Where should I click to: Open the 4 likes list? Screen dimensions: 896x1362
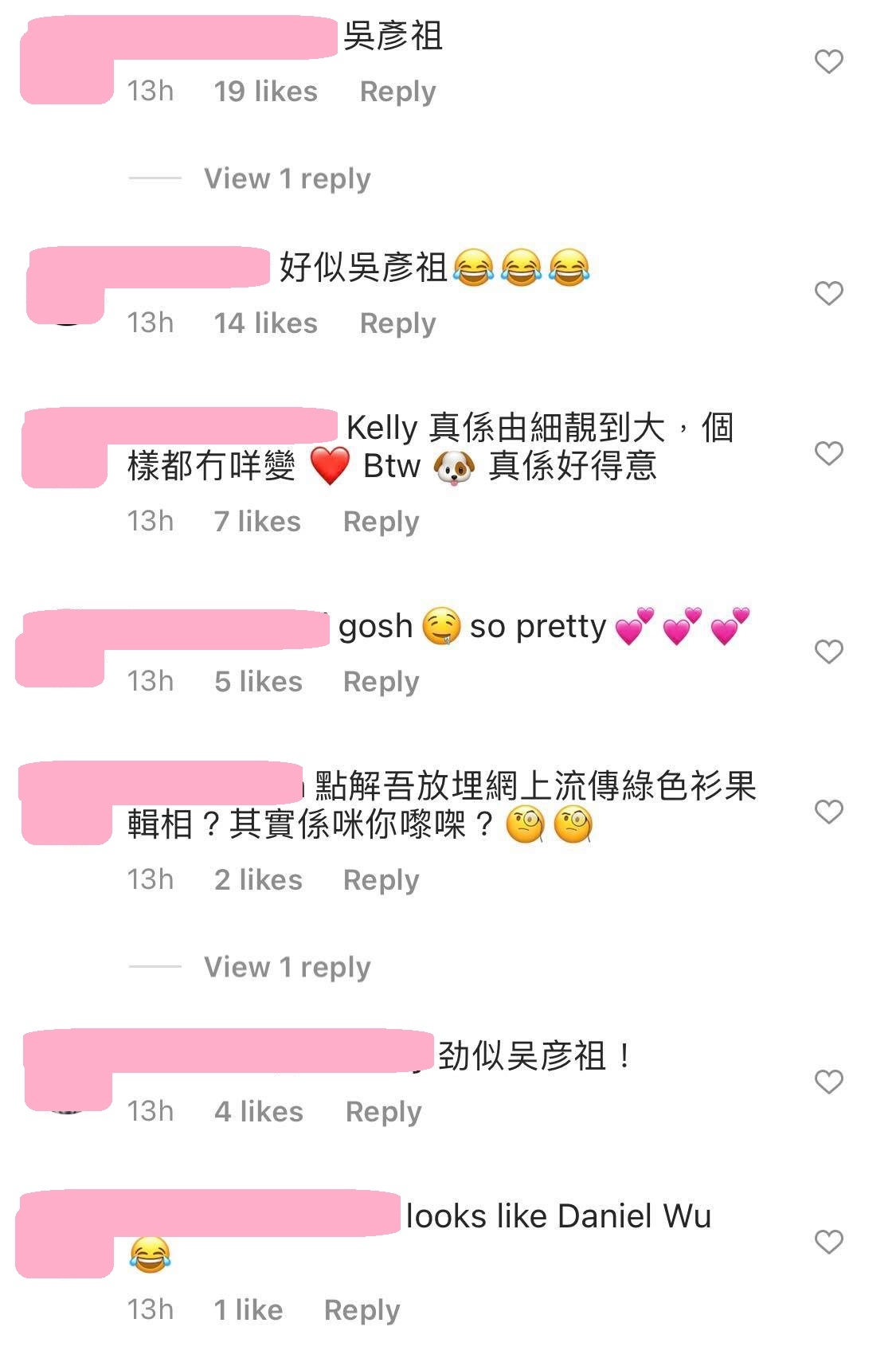(258, 1112)
